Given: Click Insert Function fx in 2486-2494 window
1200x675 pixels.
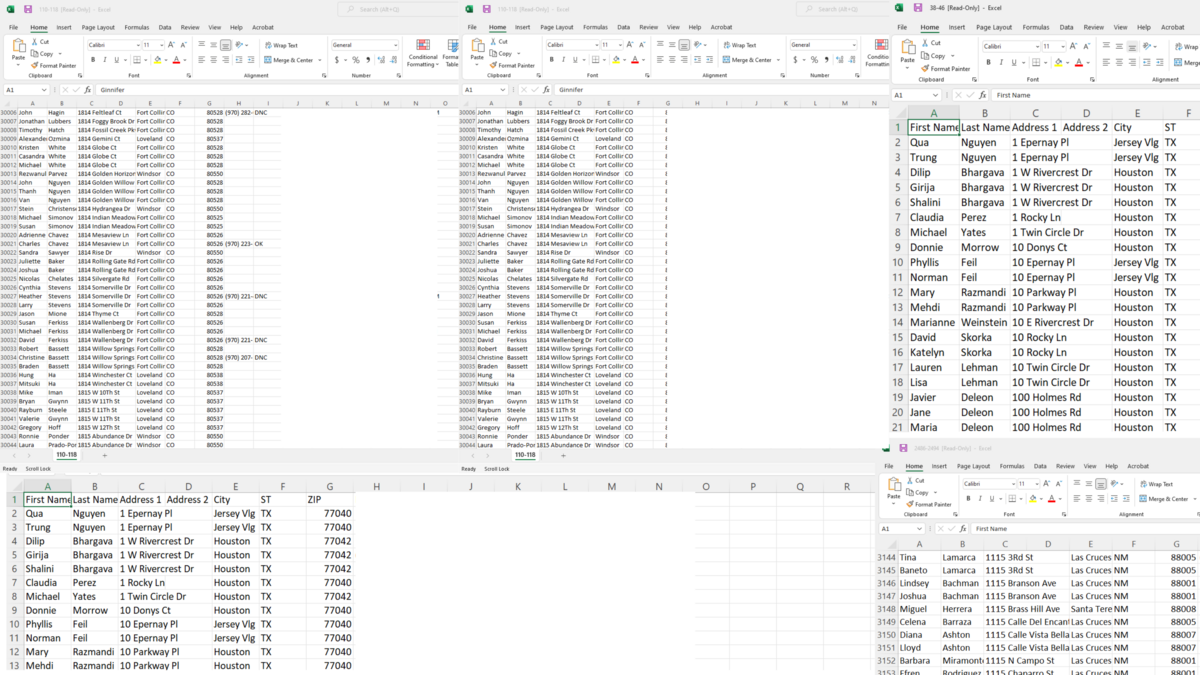Looking at the screenshot, I should coord(965,528).
